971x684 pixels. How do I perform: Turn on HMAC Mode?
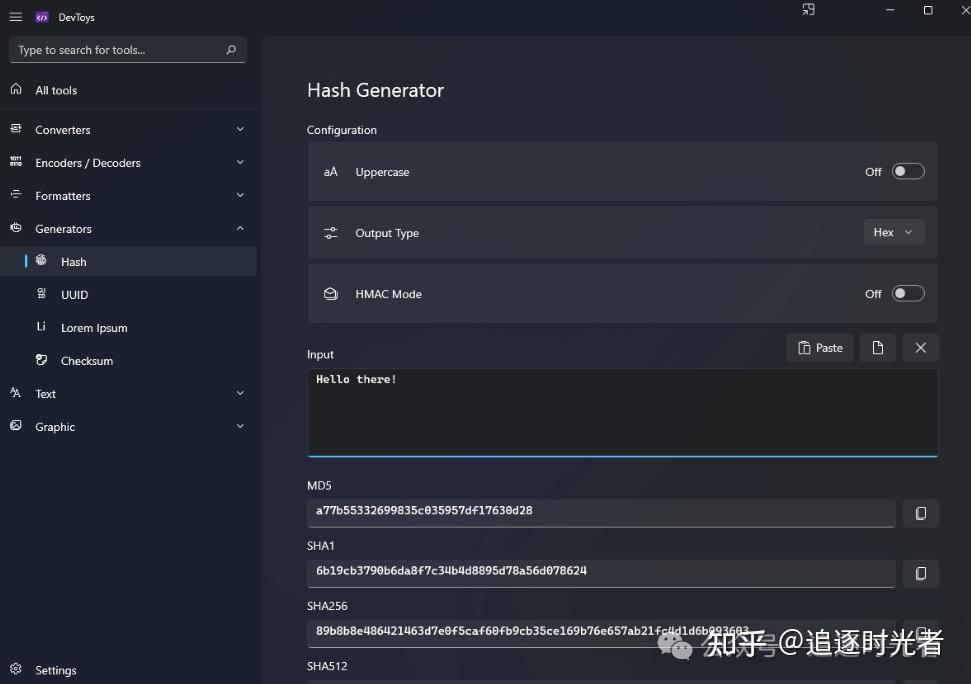click(908, 293)
